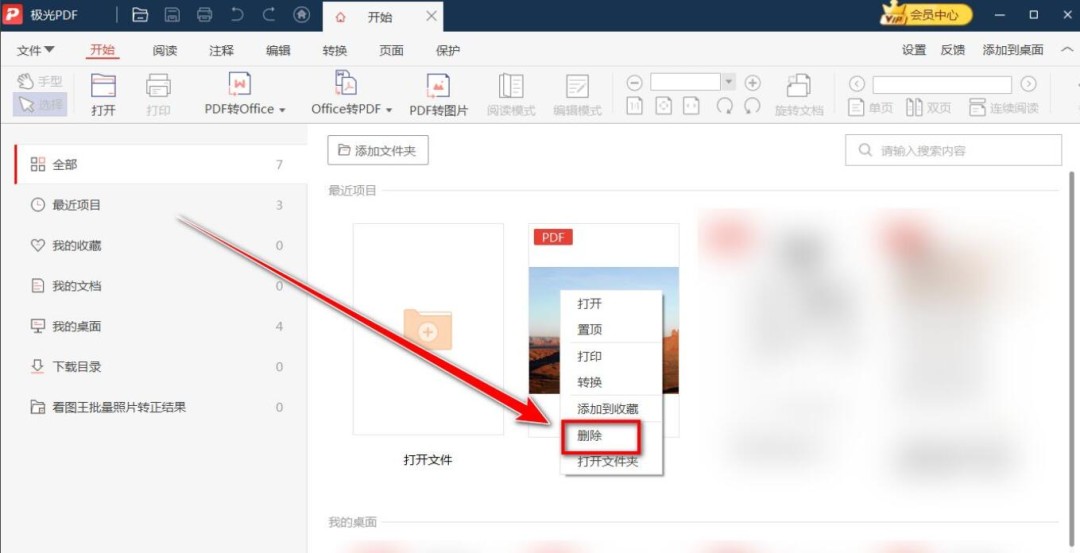Switch to the 页面 ribbon tab

tap(391, 50)
